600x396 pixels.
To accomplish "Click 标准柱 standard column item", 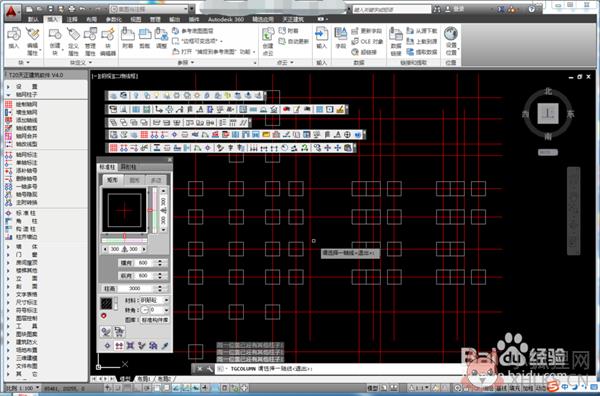I will (21, 213).
